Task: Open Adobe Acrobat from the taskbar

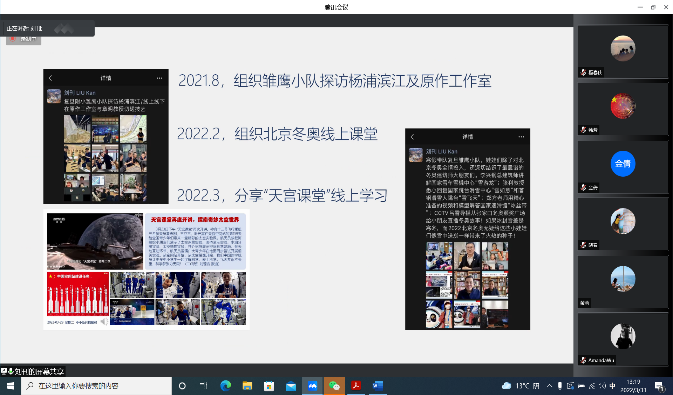Action: tap(356, 386)
